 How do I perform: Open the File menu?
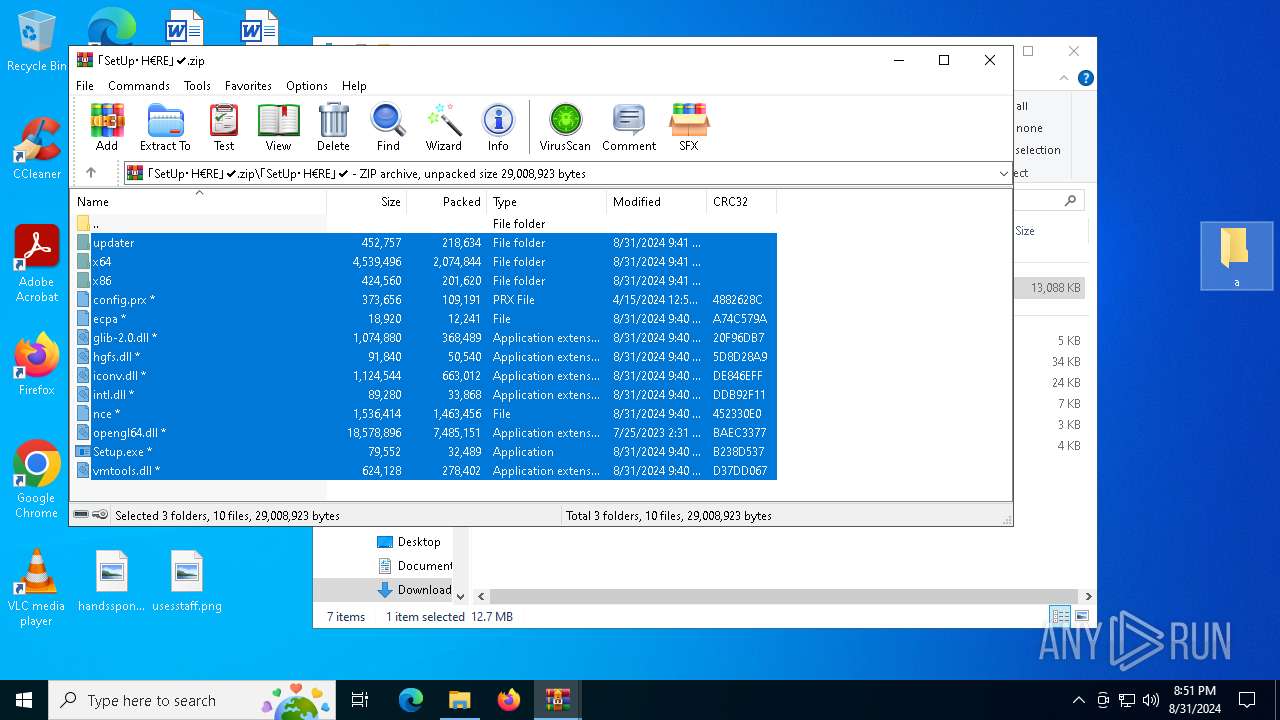85,86
